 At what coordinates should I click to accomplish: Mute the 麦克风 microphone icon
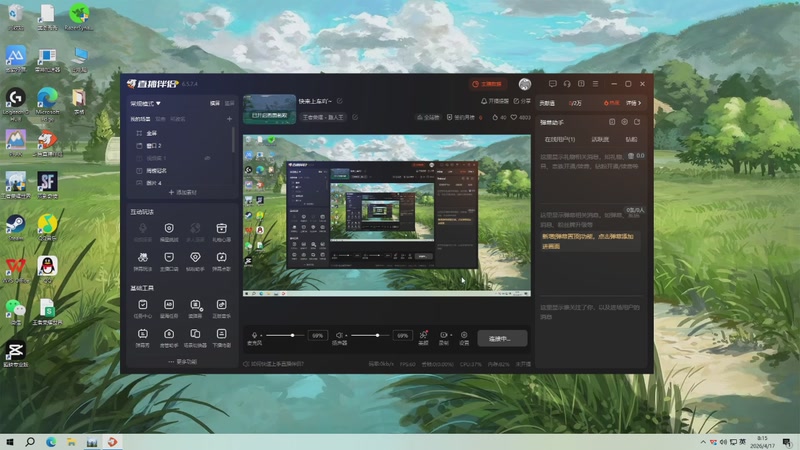pyautogui.click(x=255, y=335)
